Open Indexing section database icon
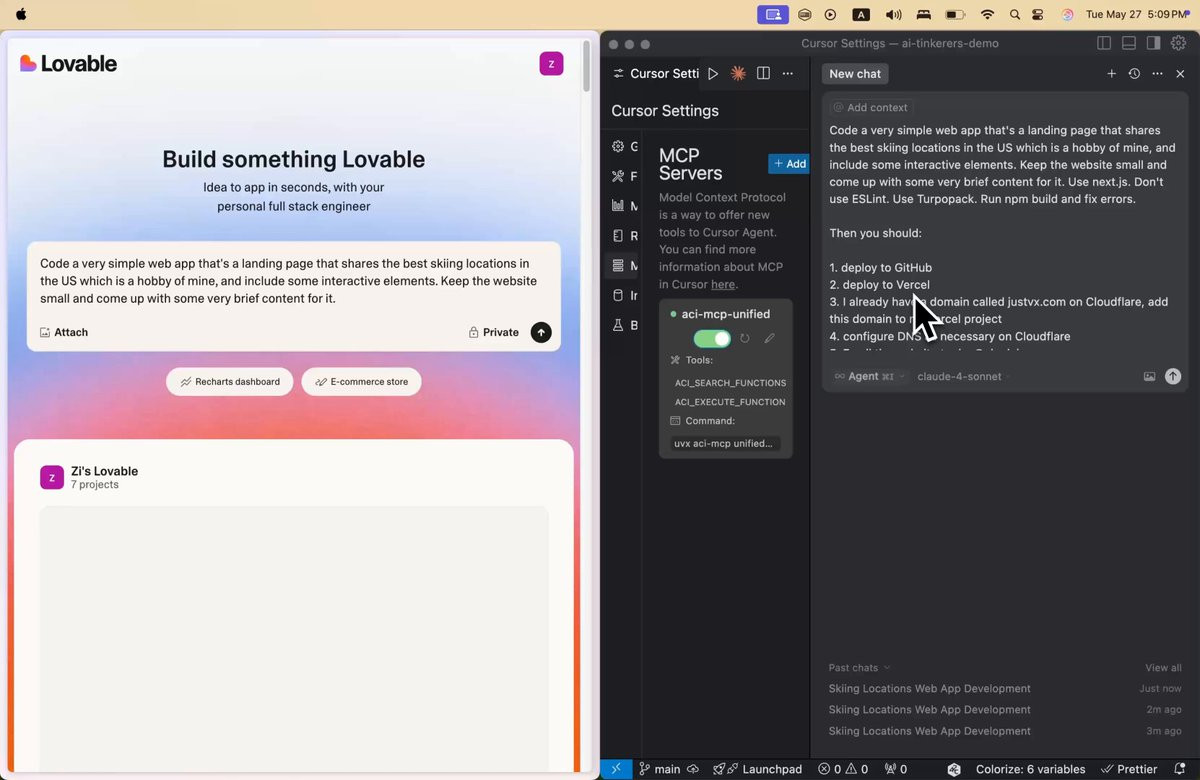This screenshot has width=1200, height=780. pyautogui.click(x=619, y=296)
